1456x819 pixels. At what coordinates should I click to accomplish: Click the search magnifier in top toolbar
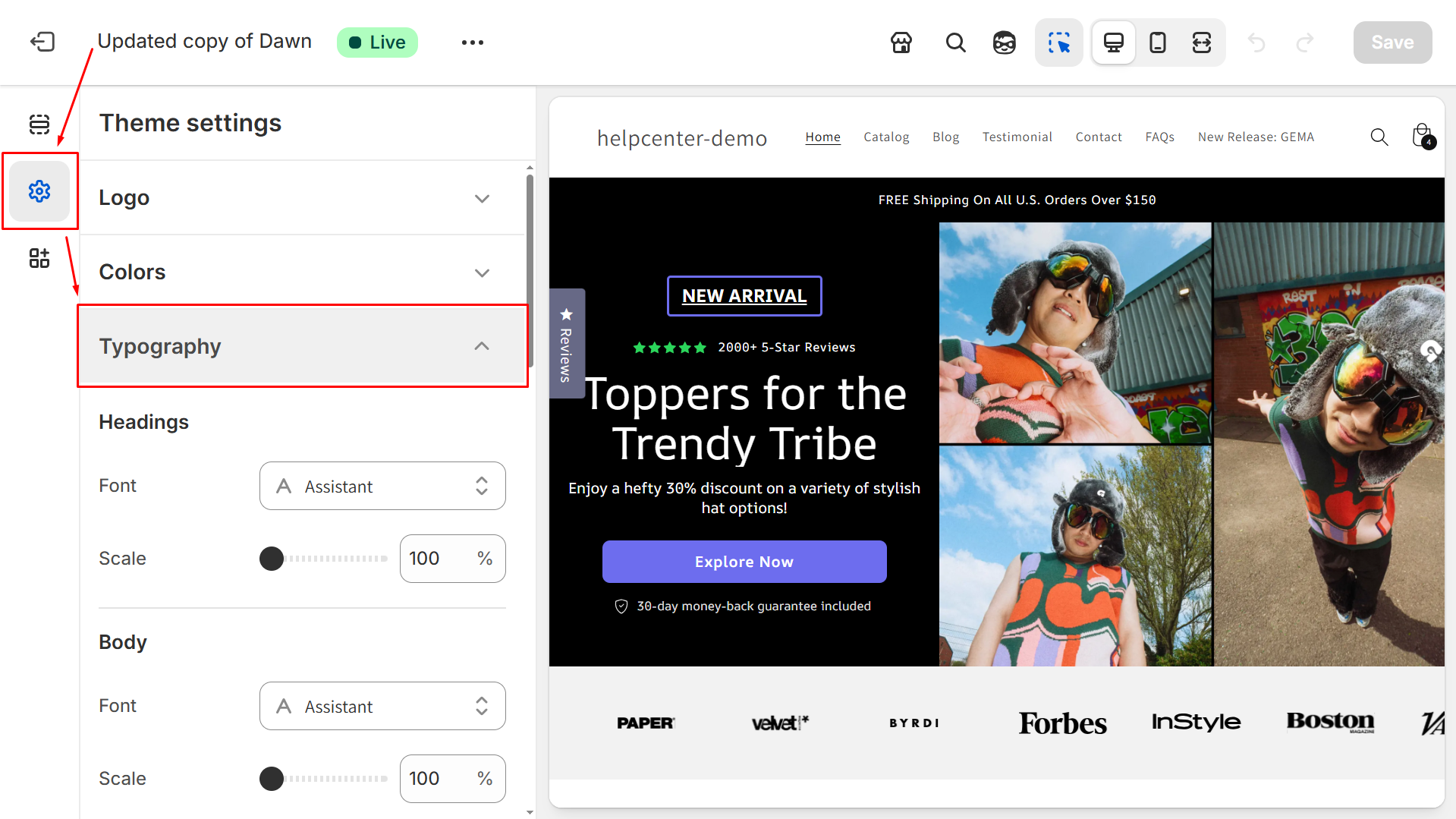(955, 43)
